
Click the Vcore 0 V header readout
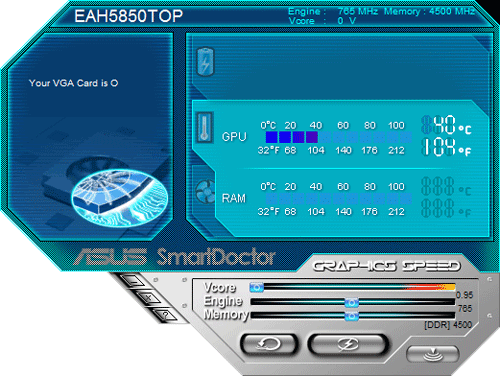(x=322, y=21)
